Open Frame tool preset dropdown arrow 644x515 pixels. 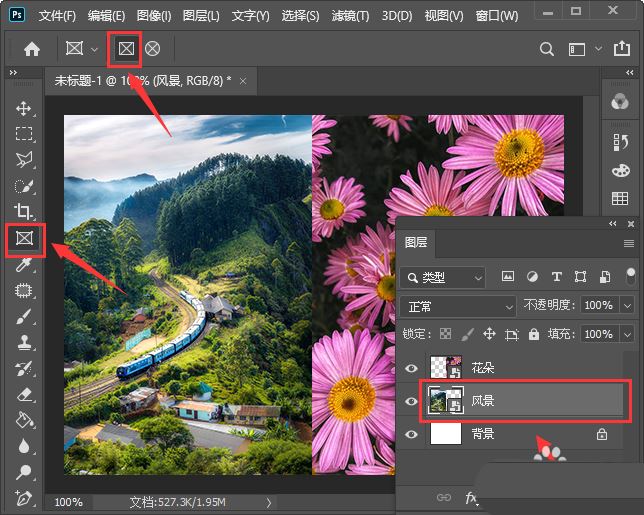[x=94, y=50]
